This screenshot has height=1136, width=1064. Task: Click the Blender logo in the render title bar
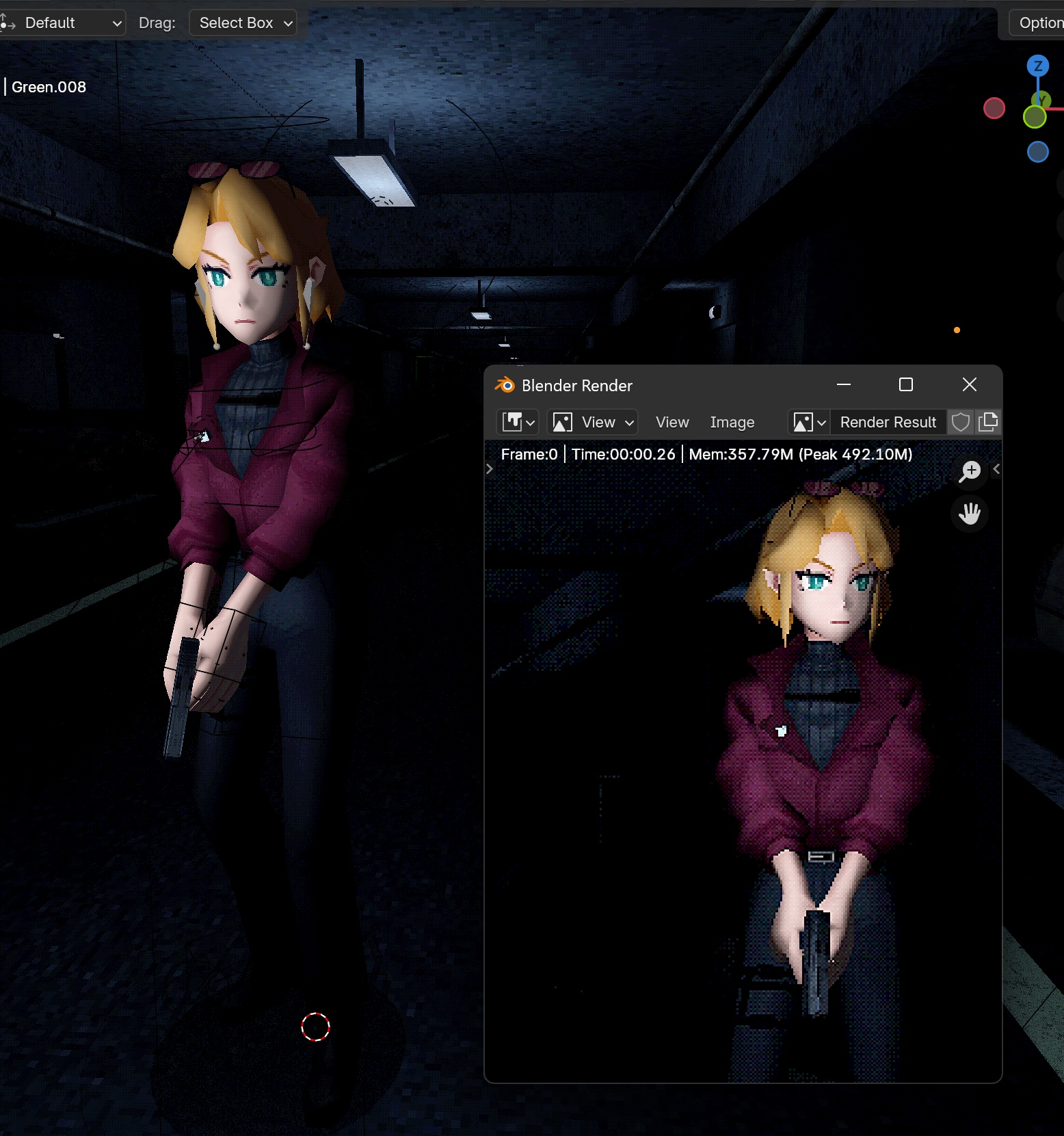[505, 386]
